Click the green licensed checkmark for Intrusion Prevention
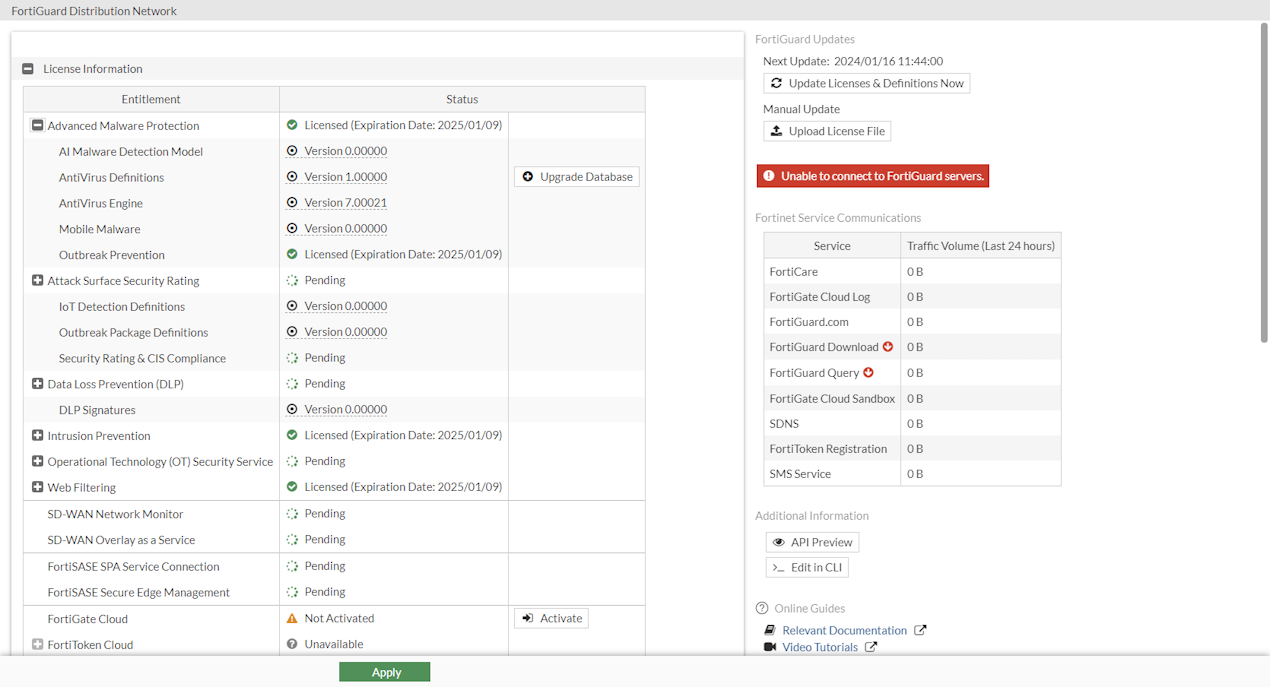This screenshot has width=1270, height=687. 294,435
